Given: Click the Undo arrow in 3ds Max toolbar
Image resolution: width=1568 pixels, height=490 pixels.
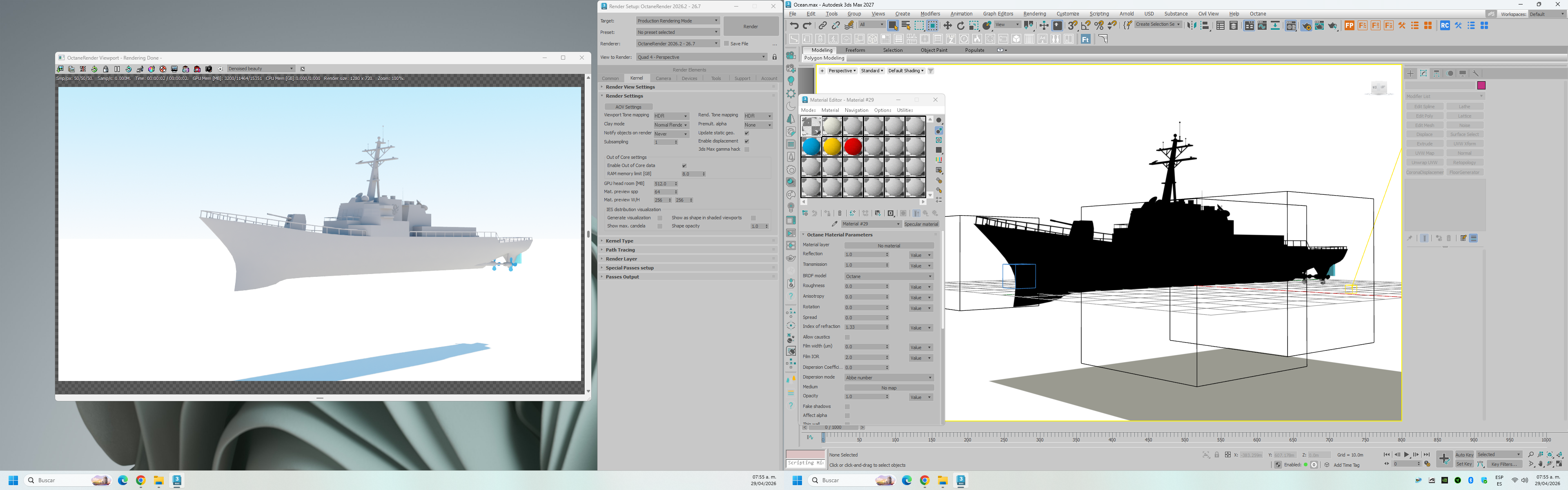Looking at the screenshot, I should click(x=794, y=26).
